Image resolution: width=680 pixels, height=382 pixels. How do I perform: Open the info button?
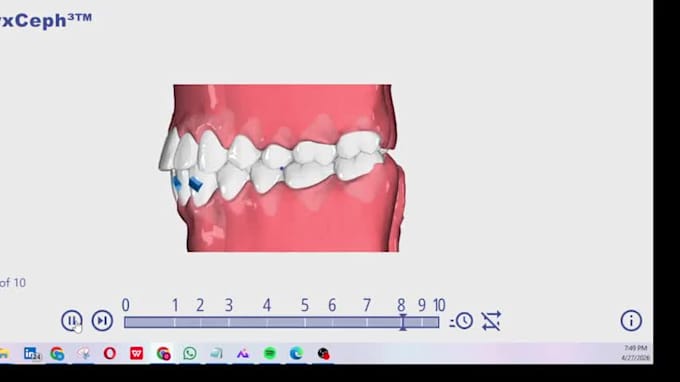click(x=631, y=321)
